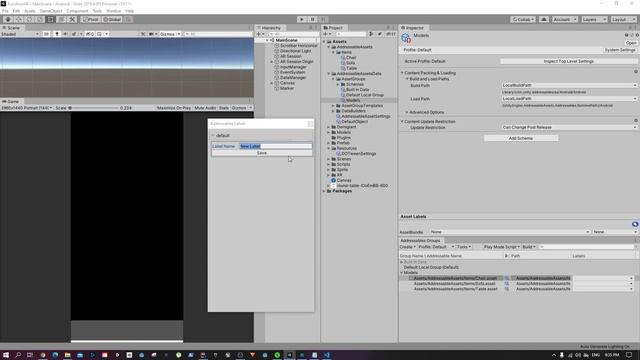Screen dimensions: 640x360
Task: Open the Assets menu
Action: point(29,11)
